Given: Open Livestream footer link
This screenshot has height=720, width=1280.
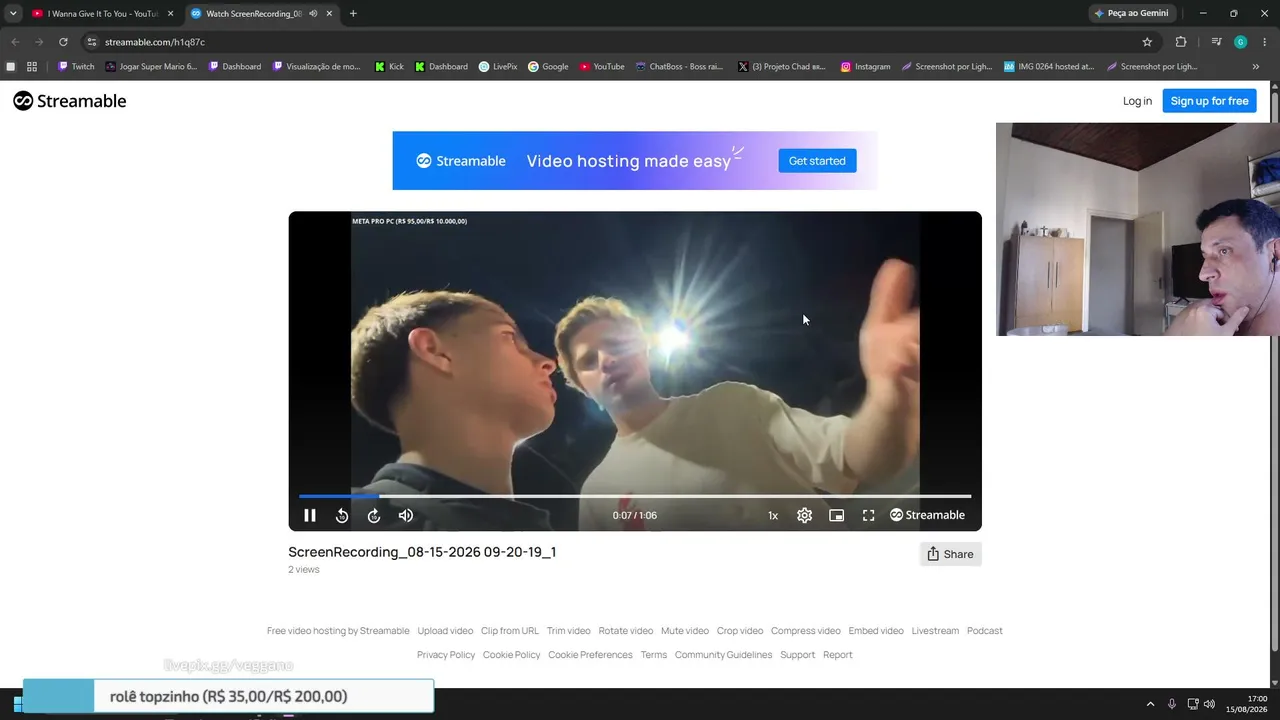Looking at the screenshot, I should tap(935, 631).
